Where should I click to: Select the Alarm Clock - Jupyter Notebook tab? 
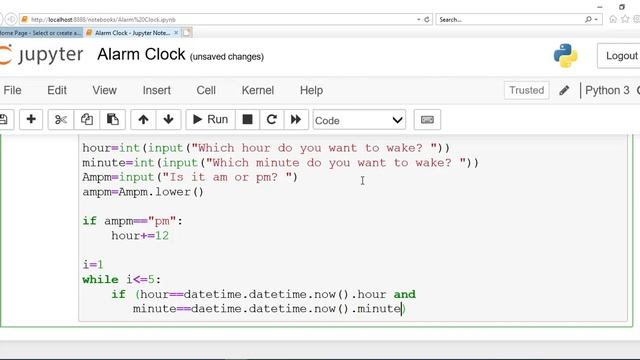132,33
